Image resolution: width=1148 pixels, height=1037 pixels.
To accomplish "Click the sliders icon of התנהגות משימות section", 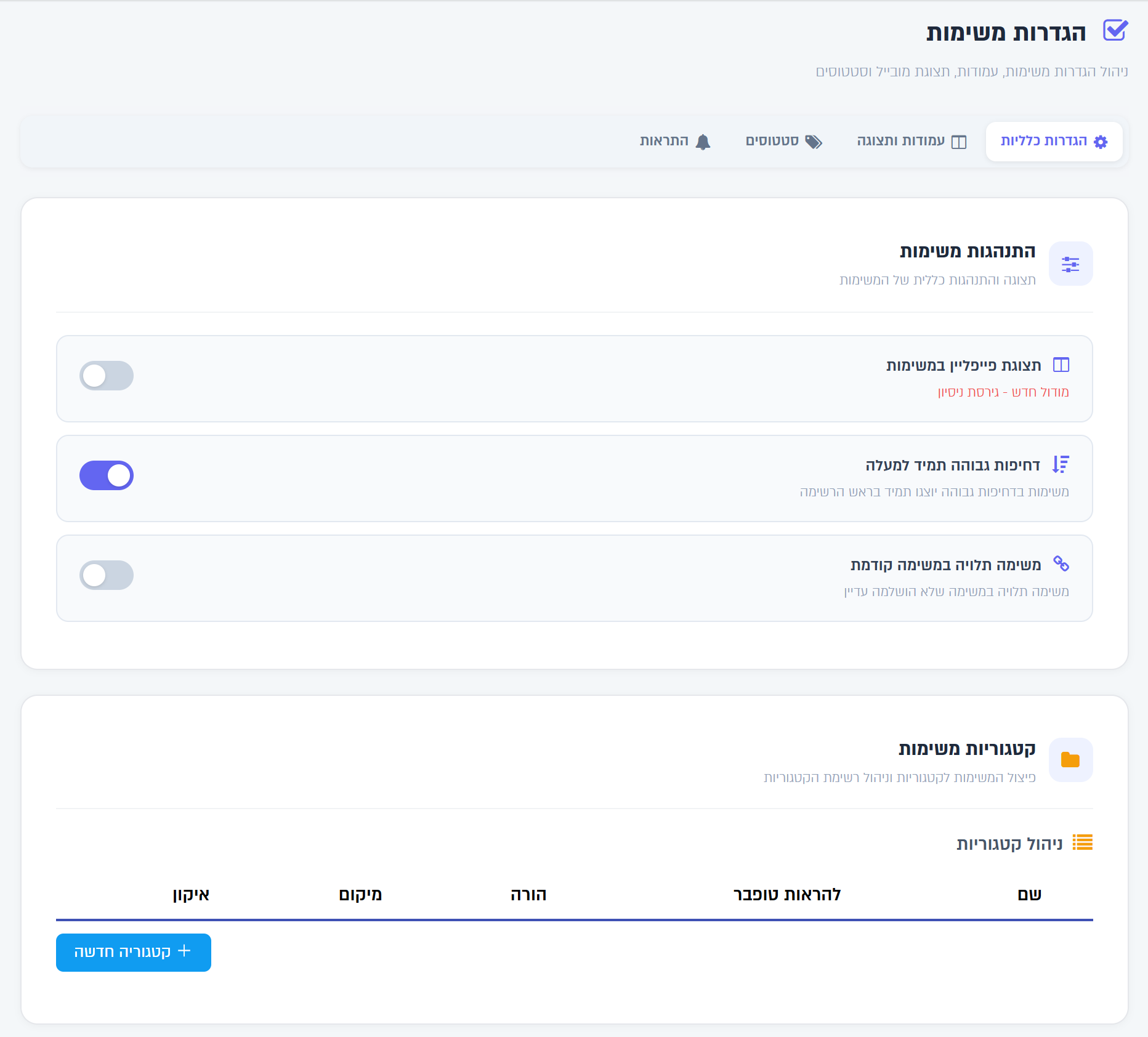I will 1070,264.
